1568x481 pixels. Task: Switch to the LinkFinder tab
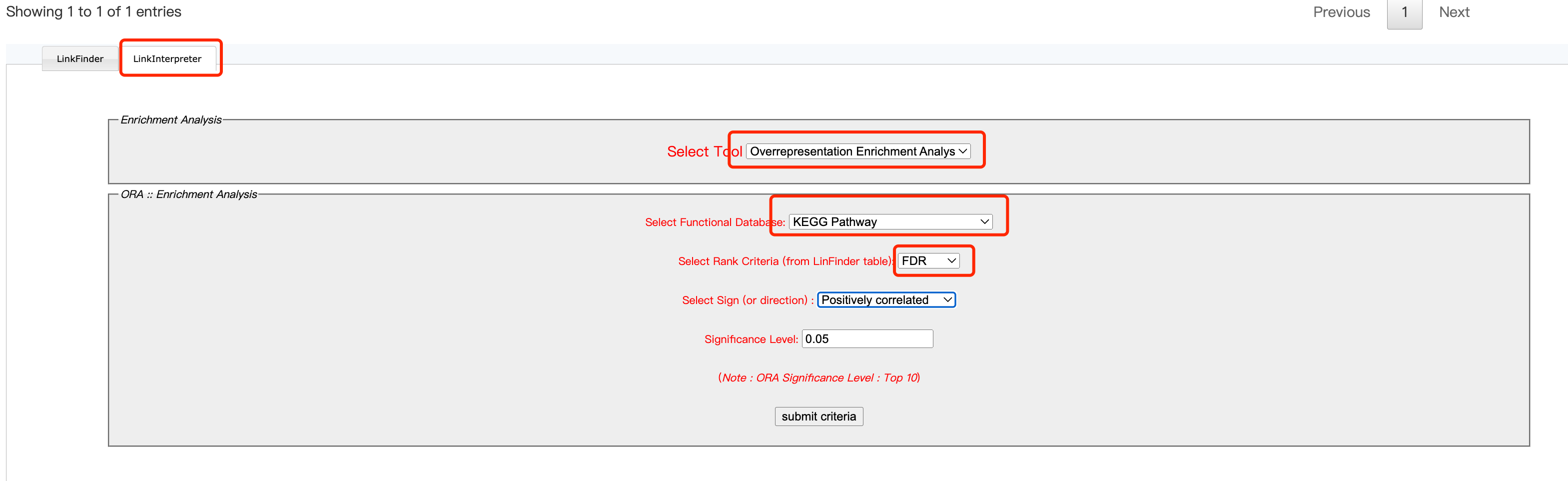pos(80,58)
